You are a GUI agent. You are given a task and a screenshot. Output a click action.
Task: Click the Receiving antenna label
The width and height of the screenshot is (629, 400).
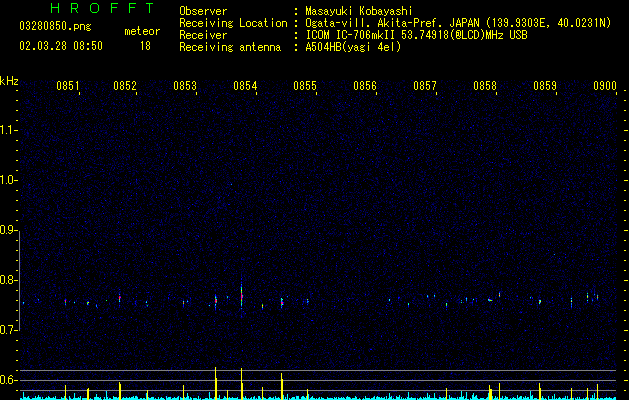pos(230,47)
